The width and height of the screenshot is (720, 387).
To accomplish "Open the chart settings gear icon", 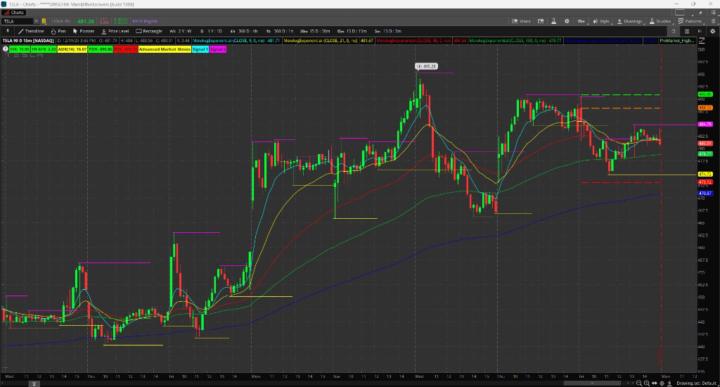I will 567,21.
